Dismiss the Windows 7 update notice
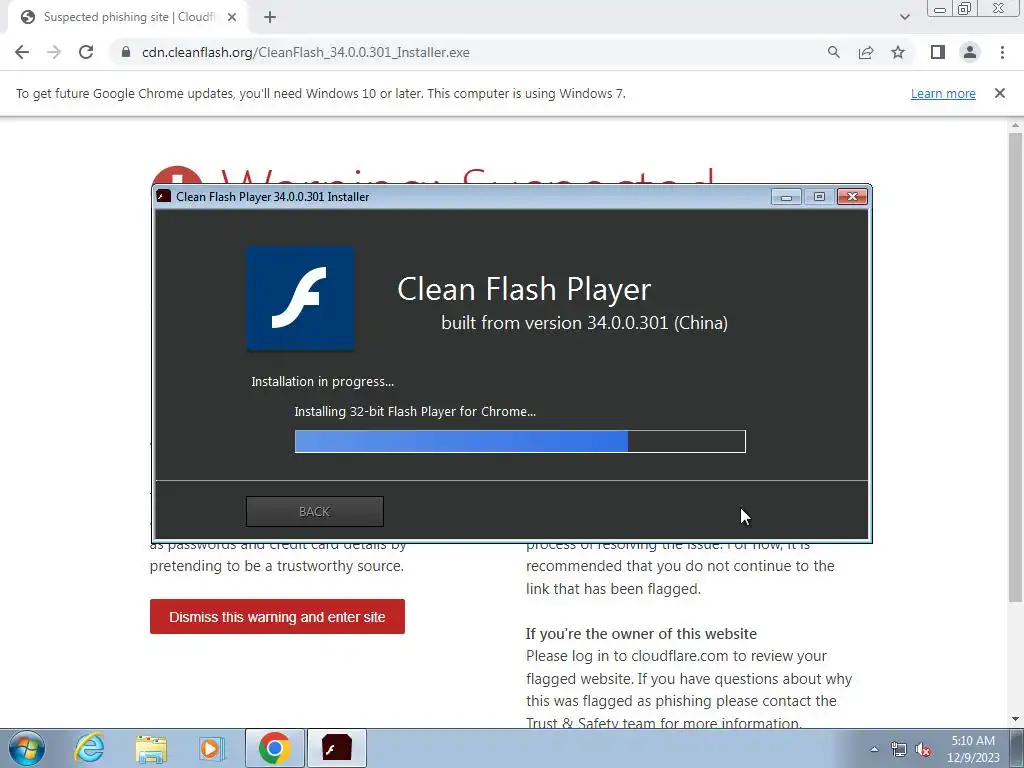Viewport: 1024px width, 768px height. coord(999,93)
